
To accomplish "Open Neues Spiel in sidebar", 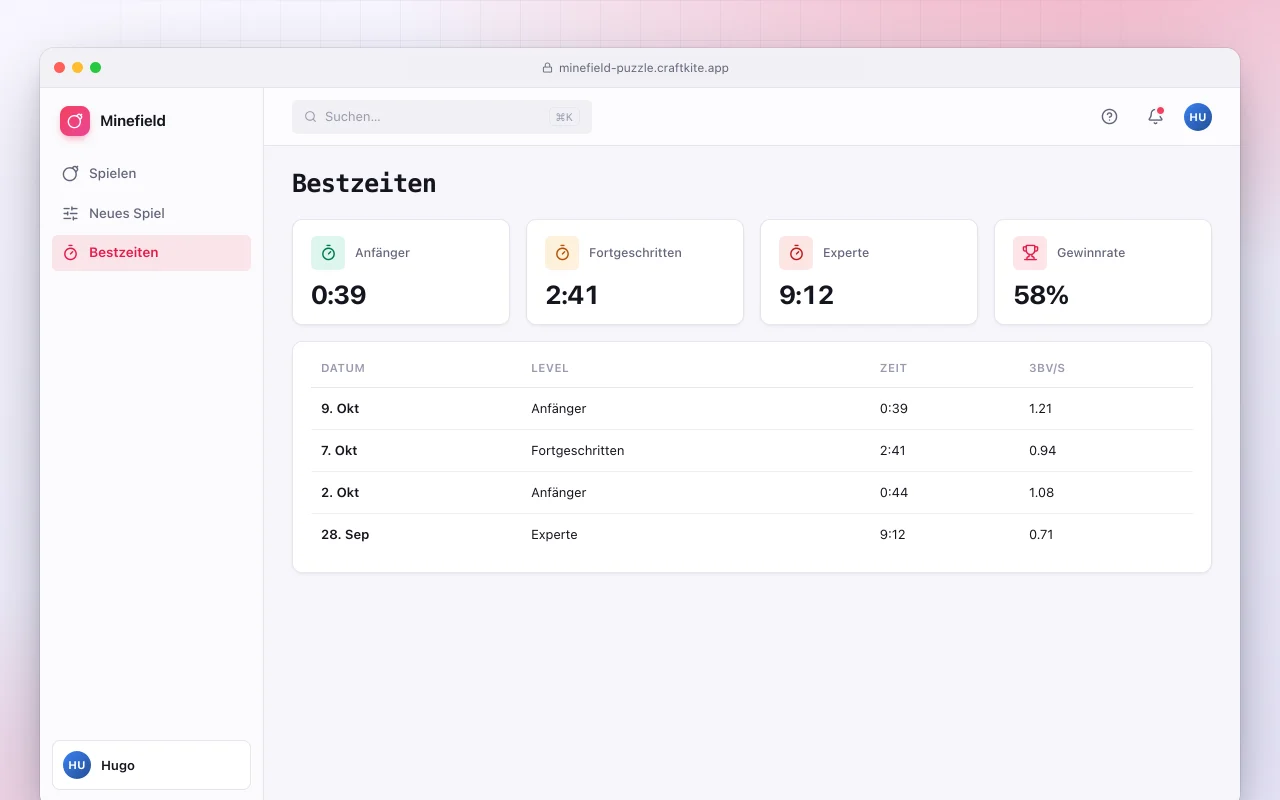I will coord(151,213).
